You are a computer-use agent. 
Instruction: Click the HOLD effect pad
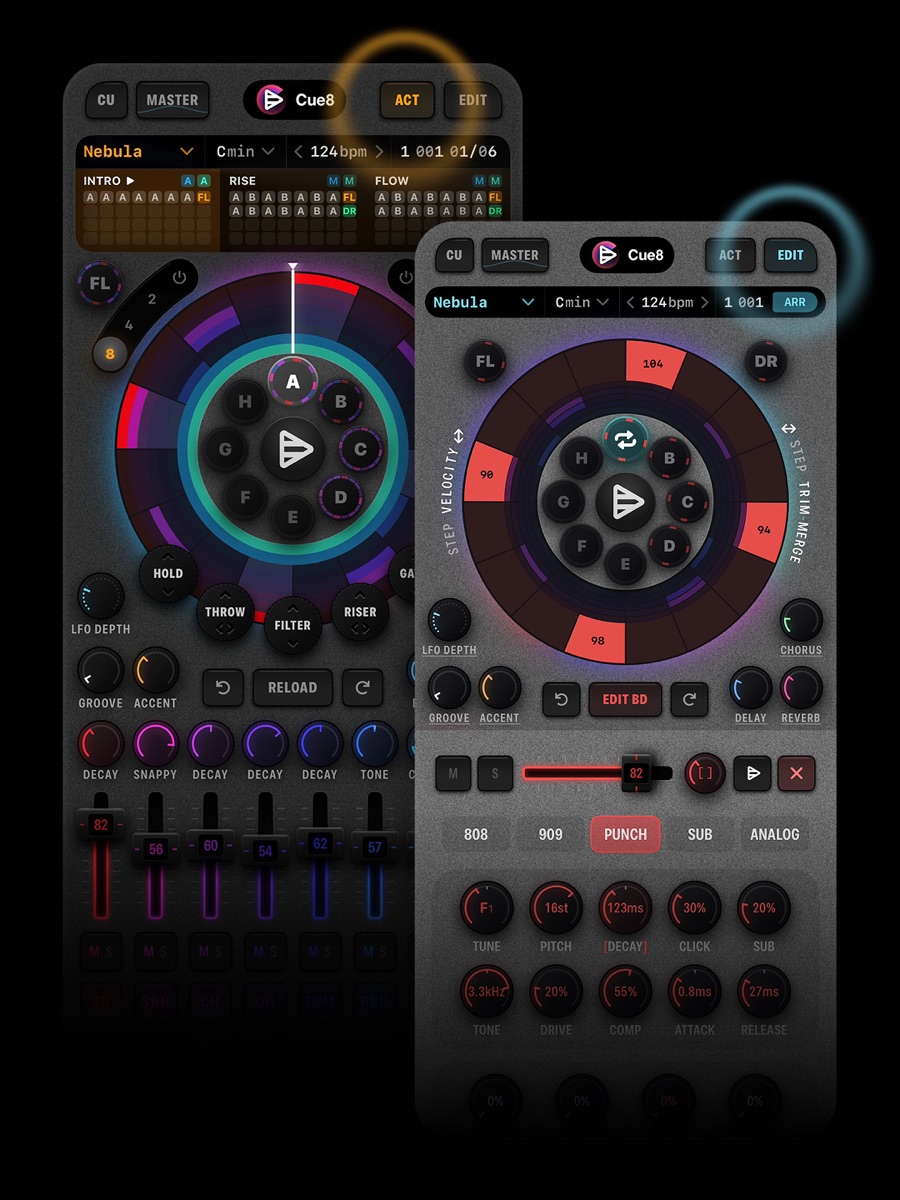pyautogui.click(x=168, y=574)
